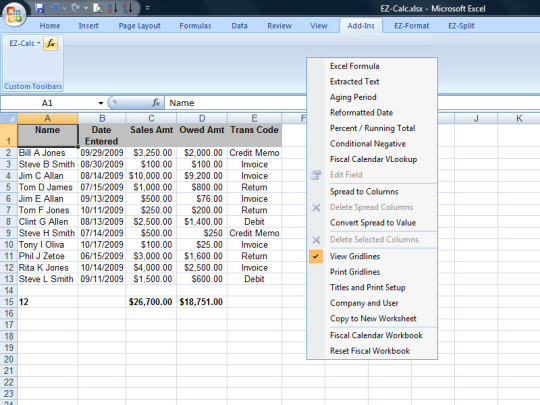Screen dimensions: 540x405
Task: Select column B header
Action: tap(102, 118)
